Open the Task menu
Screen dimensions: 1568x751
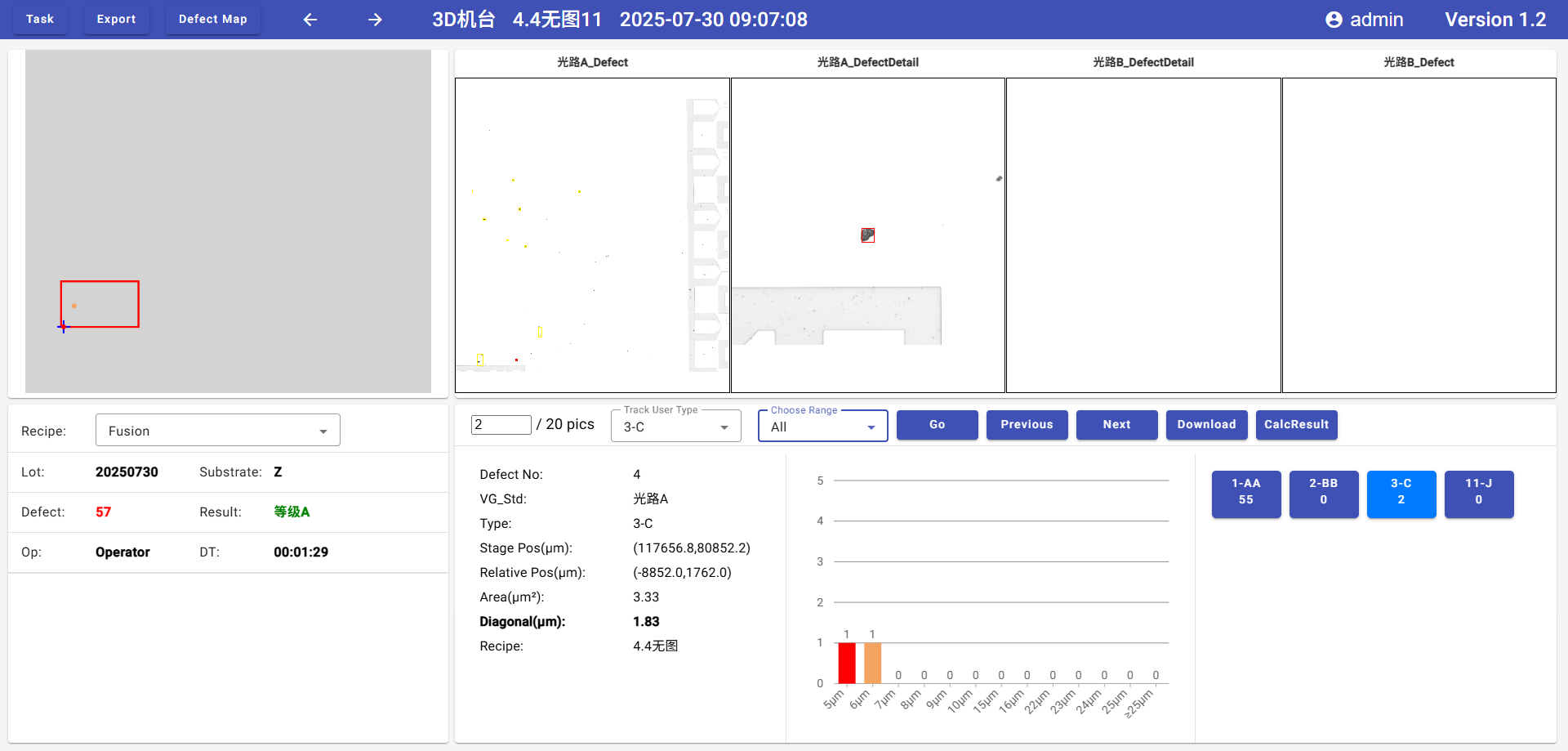[x=40, y=19]
